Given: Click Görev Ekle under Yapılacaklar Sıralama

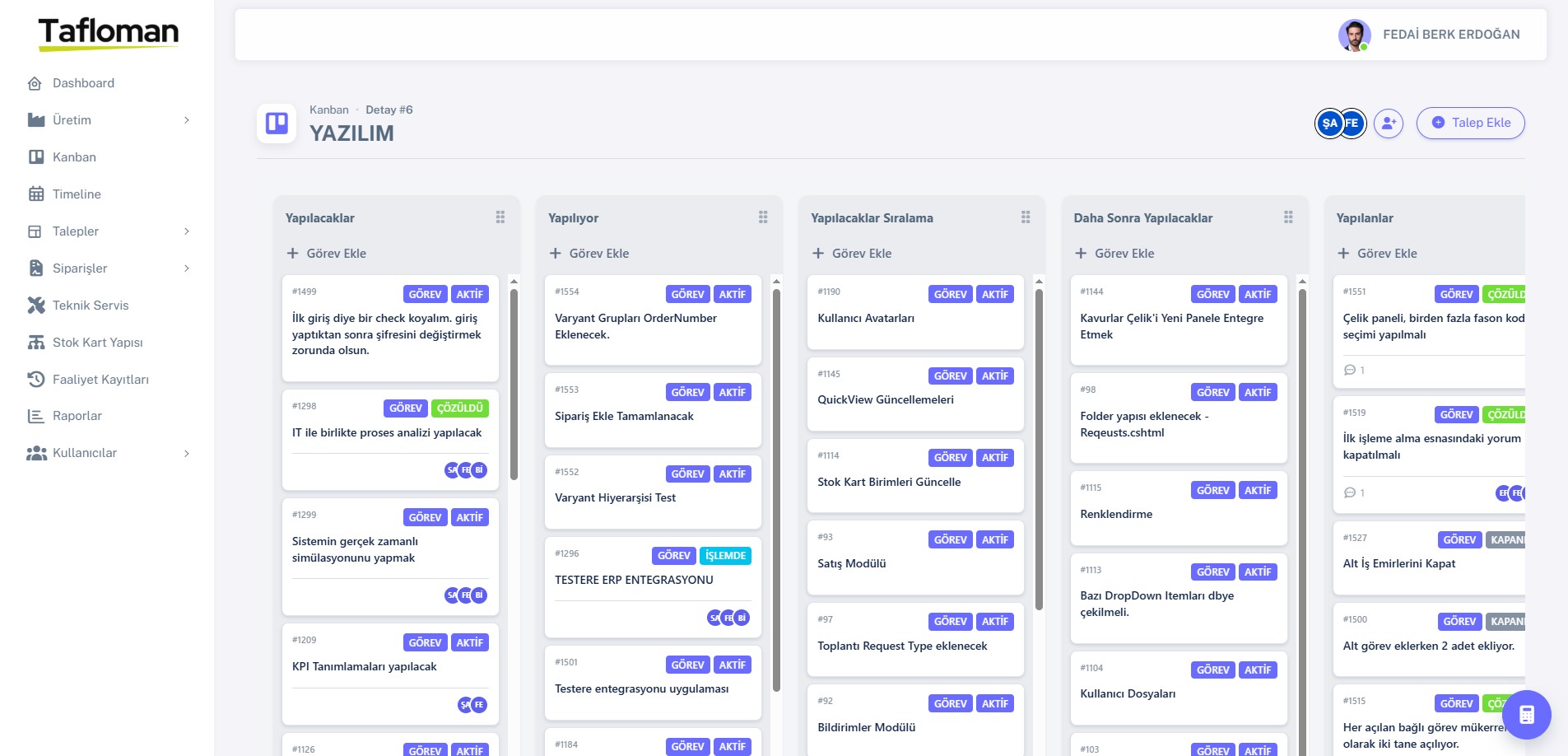Looking at the screenshot, I should [852, 254].
